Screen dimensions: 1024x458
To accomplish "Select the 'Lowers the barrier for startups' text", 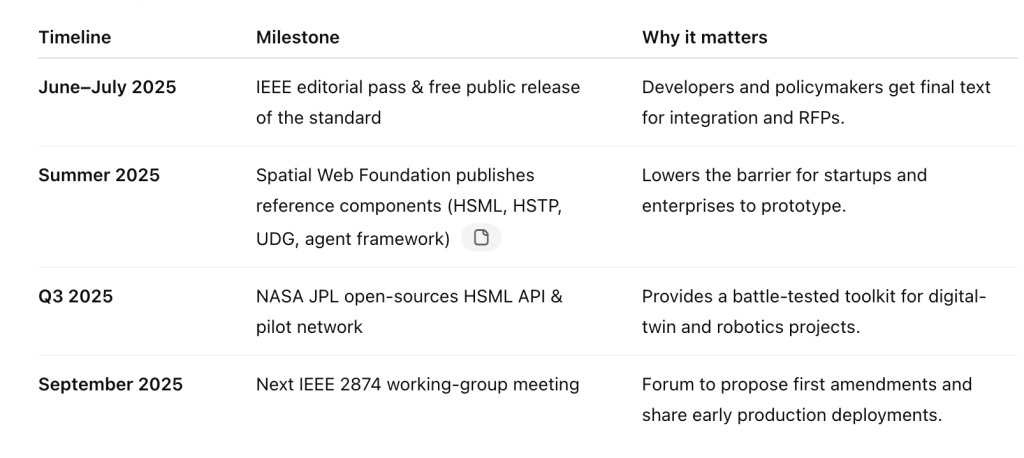I will click(784, 190).
